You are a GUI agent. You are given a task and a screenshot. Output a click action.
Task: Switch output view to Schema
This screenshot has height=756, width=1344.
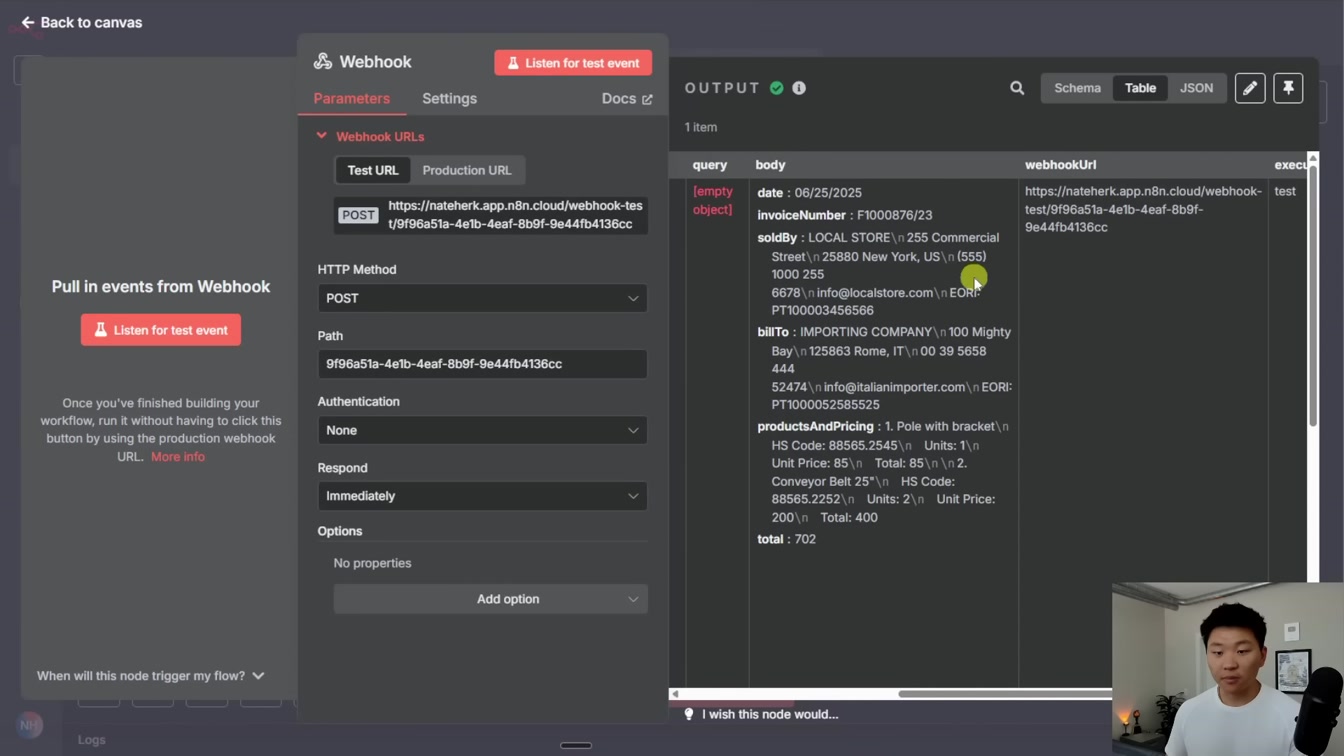tap(1077, 88)
